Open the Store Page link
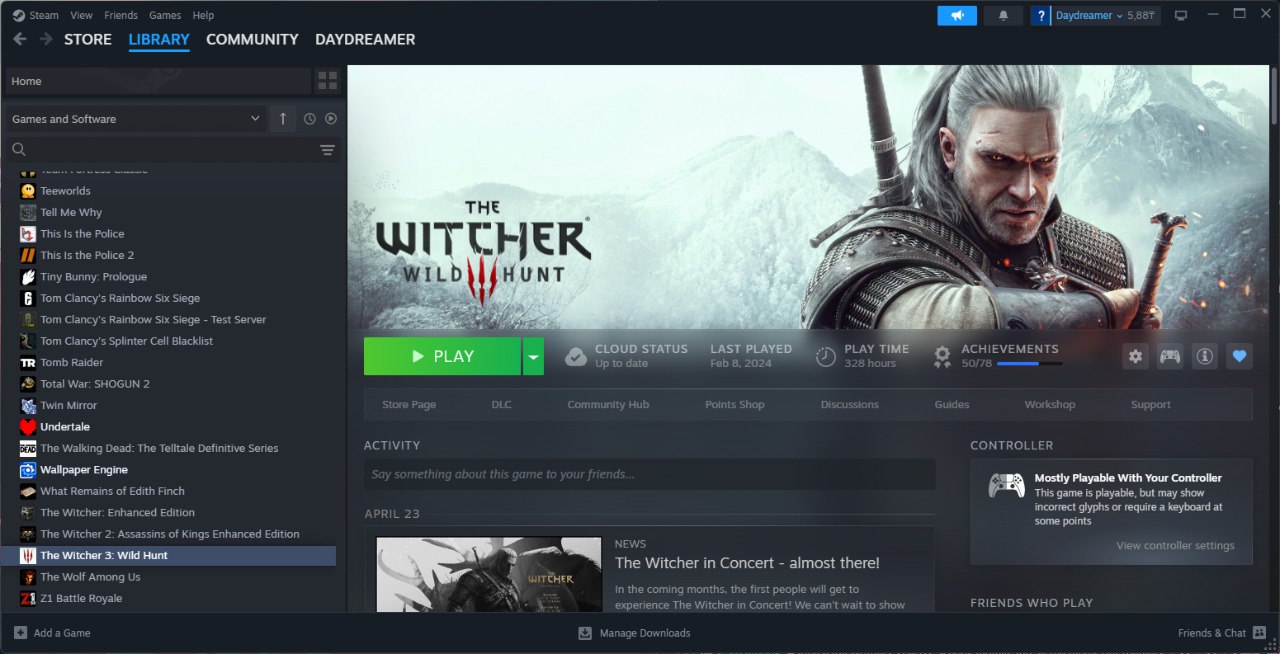Viewport: 1280px width, 654px height. (x=409, y=405)
